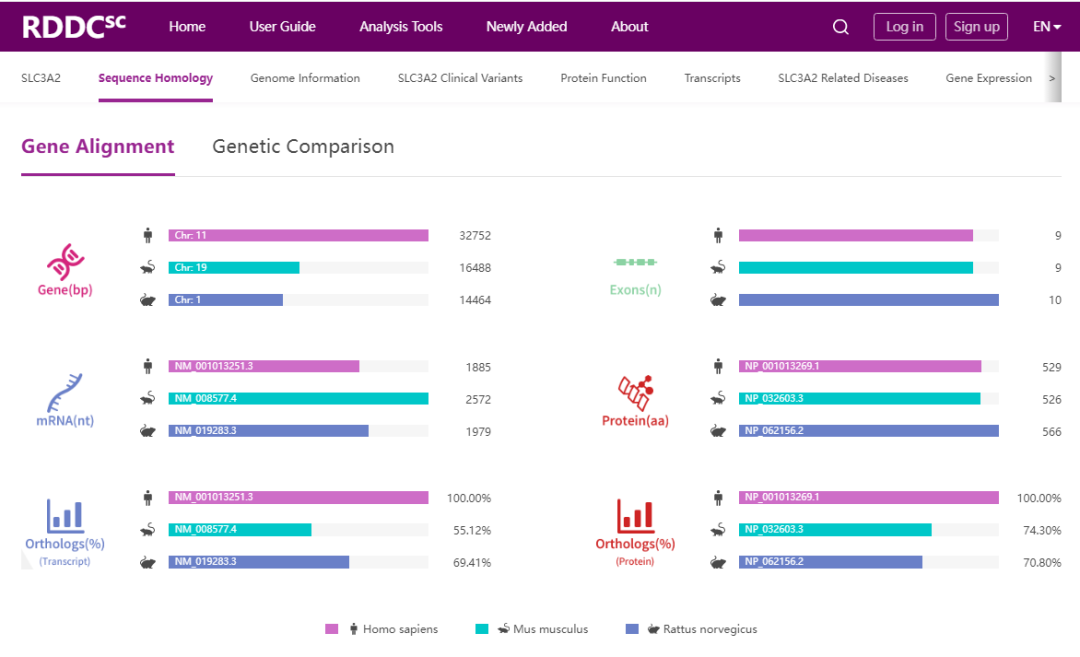Click the search magnifier icon
The image size is (1080, 657).
(840, 27)
